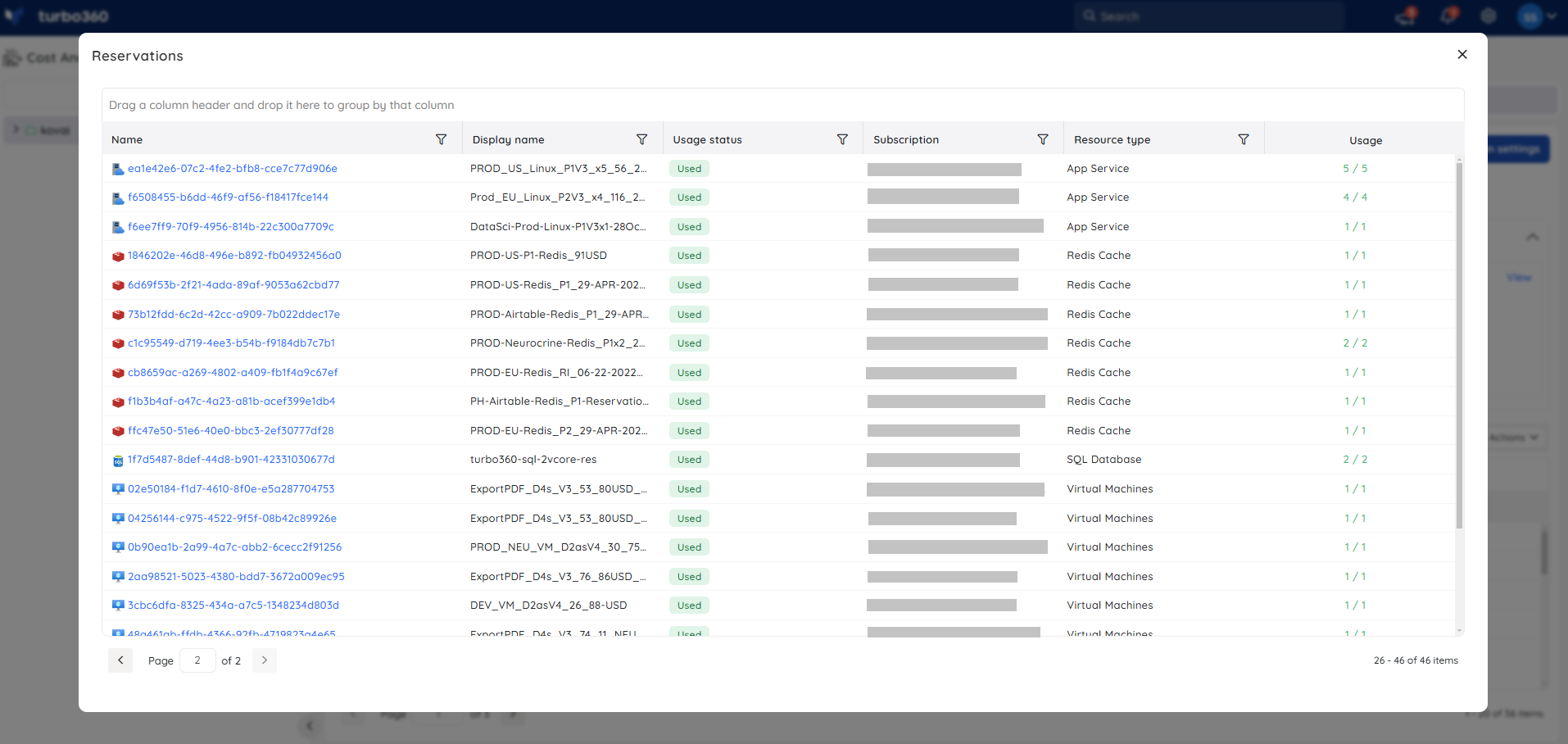Screen dimensions: 1568x744
Task: Open settings gear in turbo360 header
Action: (x=1489, y=16)
